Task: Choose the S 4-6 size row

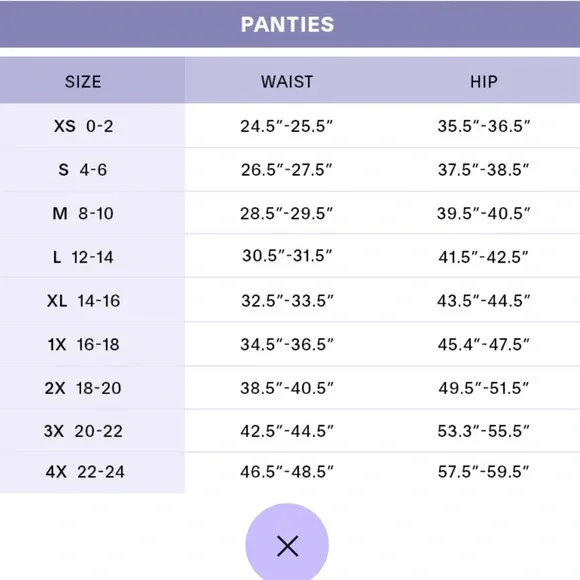Action: point(290,169)
